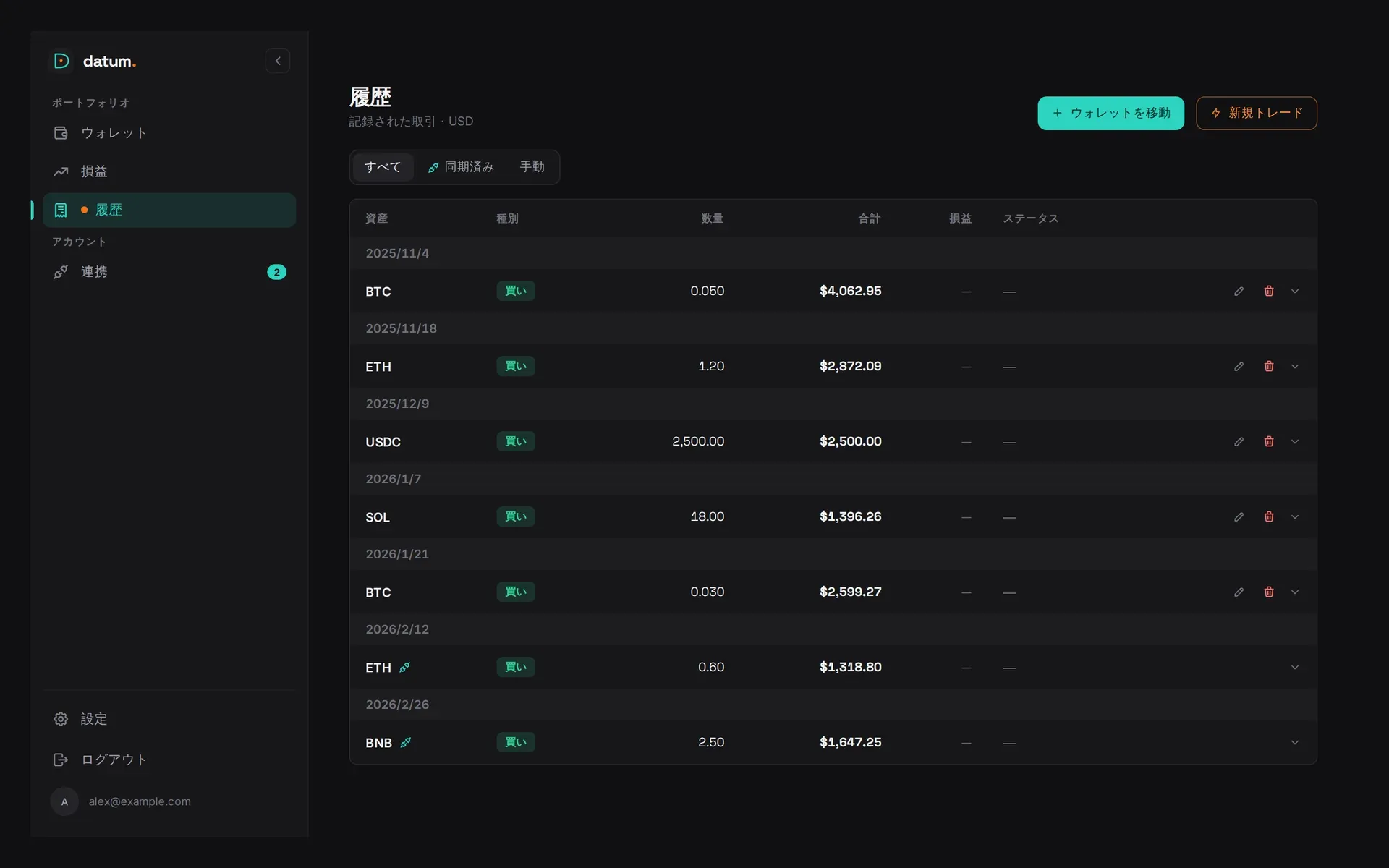
Task: Click the 18.00 quantity cell
Action: coord(708,516)
